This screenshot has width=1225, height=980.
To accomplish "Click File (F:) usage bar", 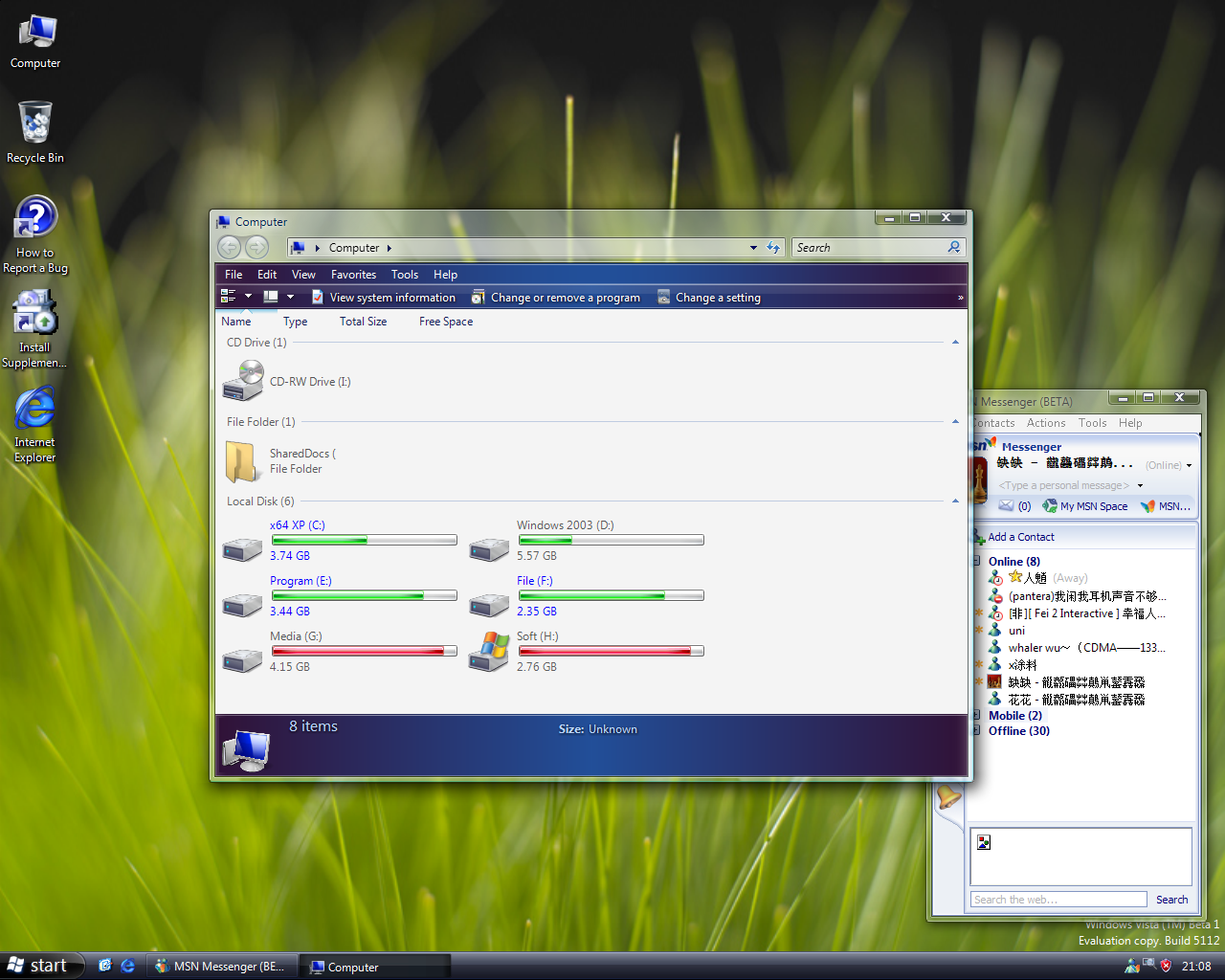I will tap(611, 596).
